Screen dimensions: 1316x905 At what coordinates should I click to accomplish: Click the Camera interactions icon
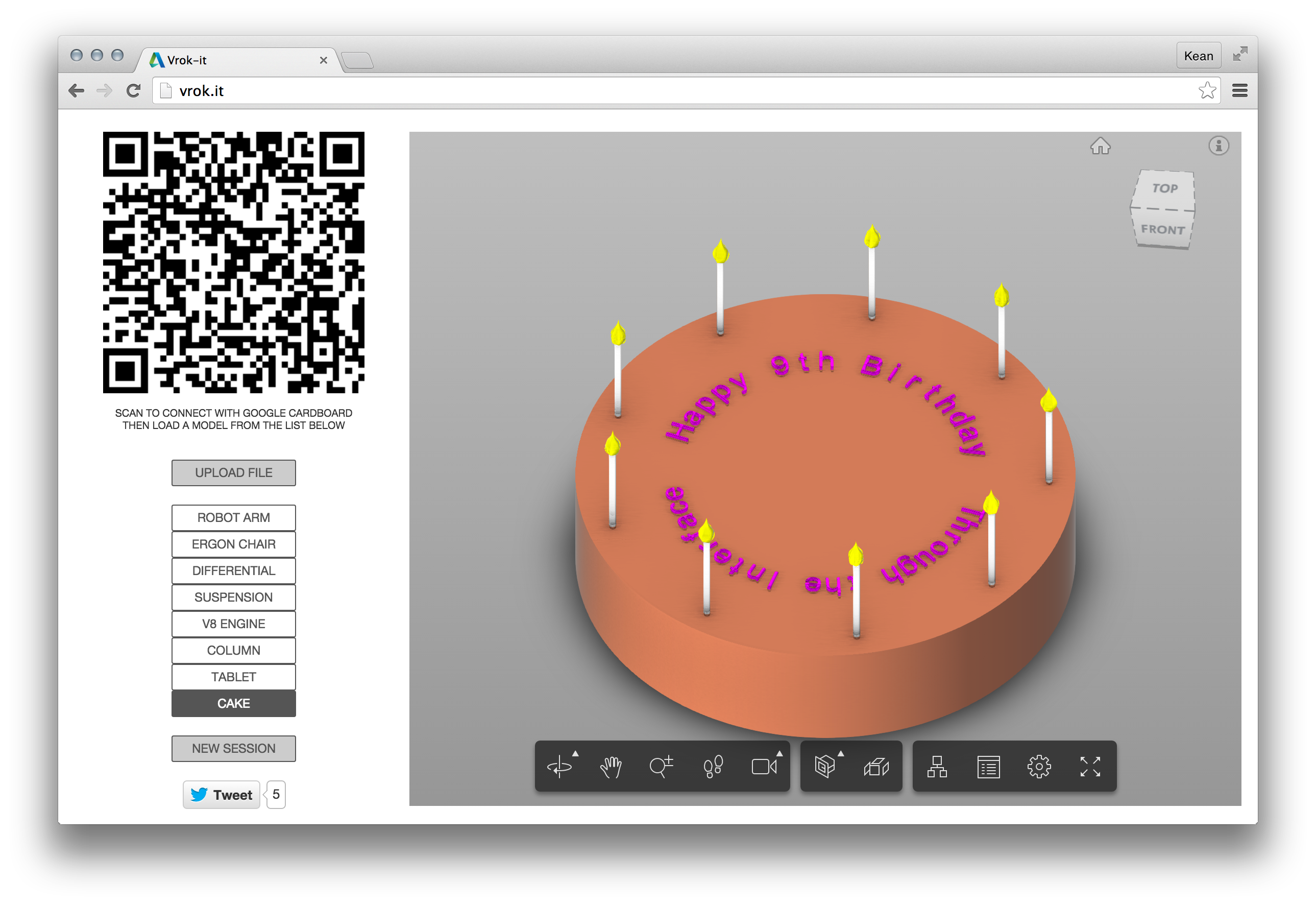[x=764, y=767]
